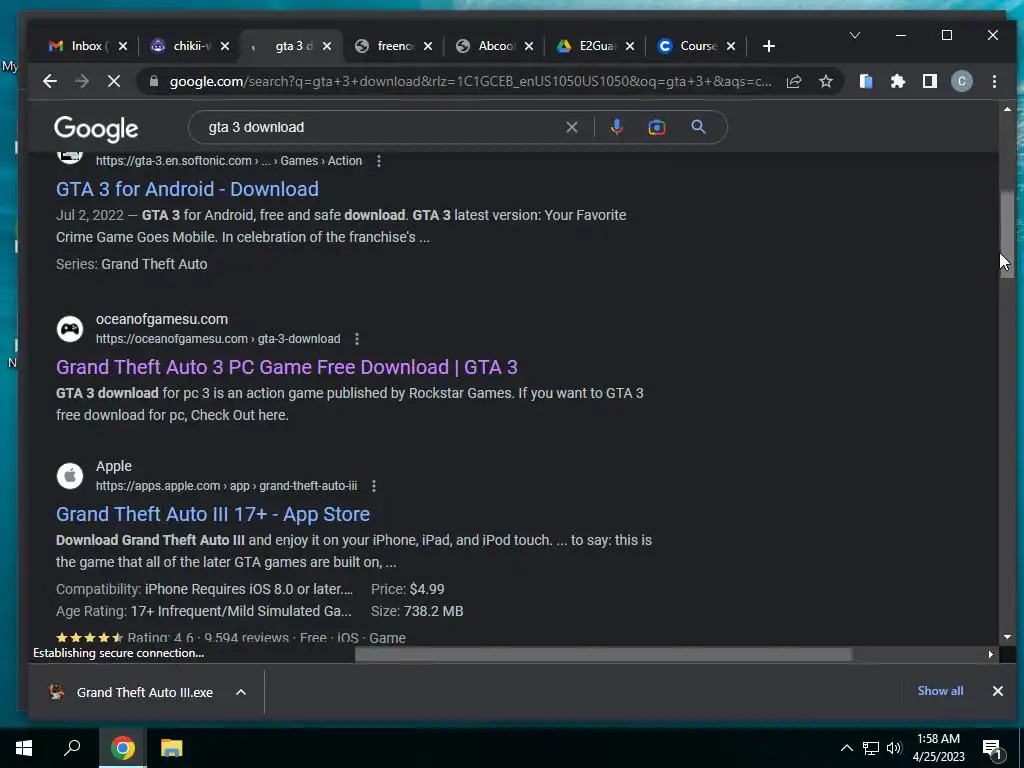Open the side panel icon
Viewport: 1024px width, 768px height.
pyautogui.click(x=930, y=81)
